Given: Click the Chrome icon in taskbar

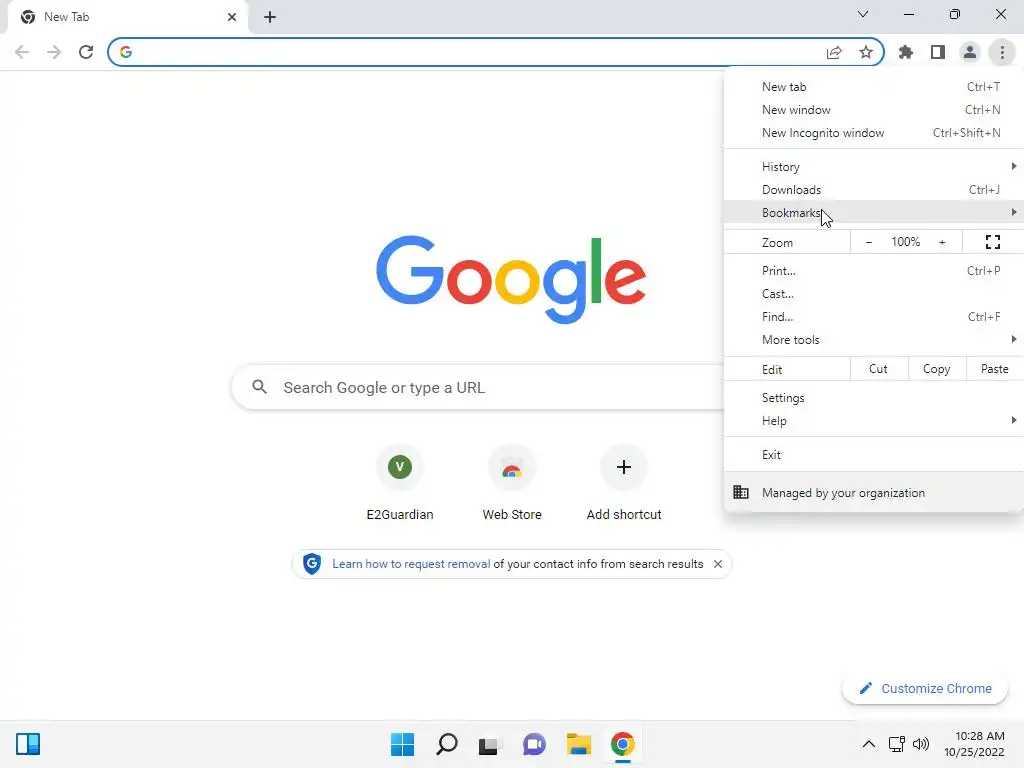Looking at the screenshot, I should coord(623,744).
